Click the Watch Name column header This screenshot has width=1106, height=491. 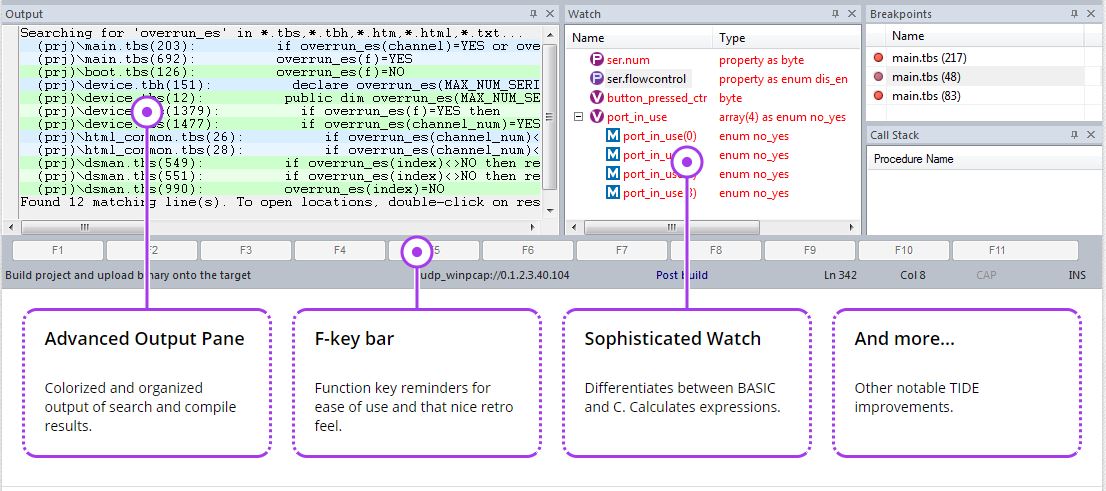(x=640, y=38)
